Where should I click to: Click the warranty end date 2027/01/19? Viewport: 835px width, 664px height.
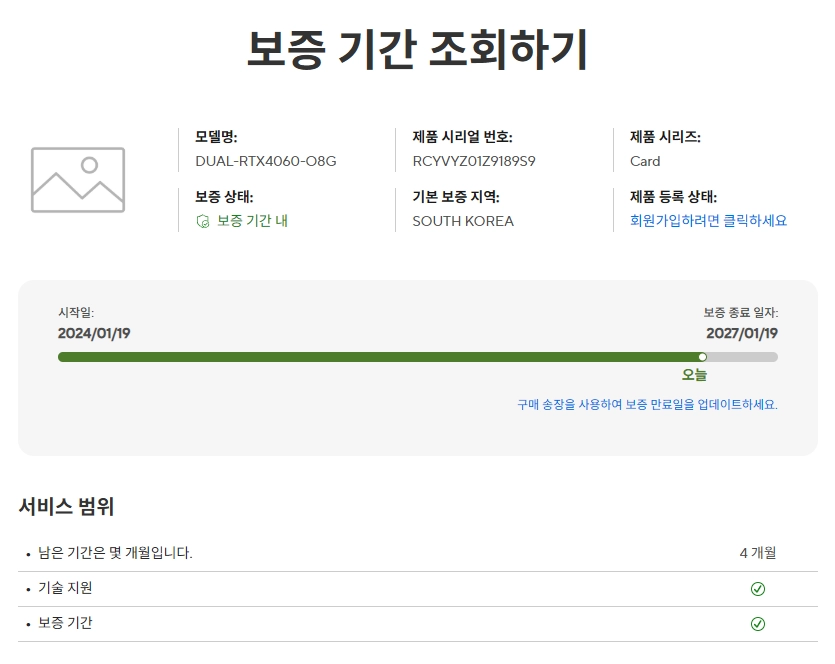pyautogui.click(x=742, y=333)
